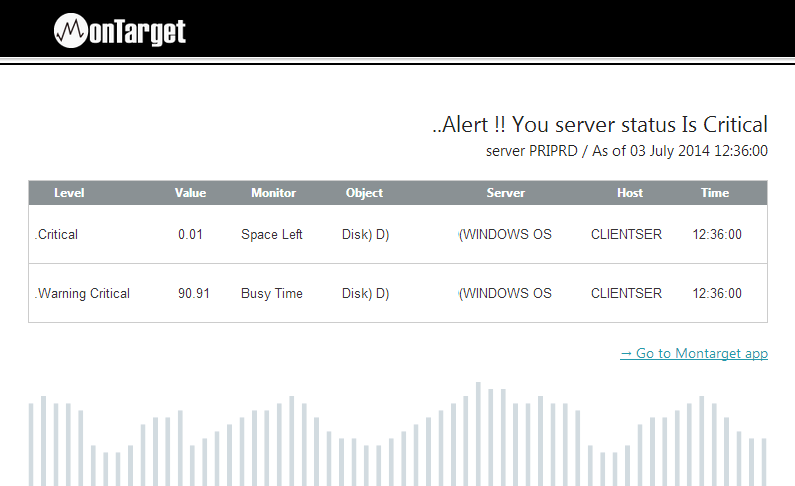Select the 0.01 value cell
This screenshot has height=486, width=795.
[190, 234]
